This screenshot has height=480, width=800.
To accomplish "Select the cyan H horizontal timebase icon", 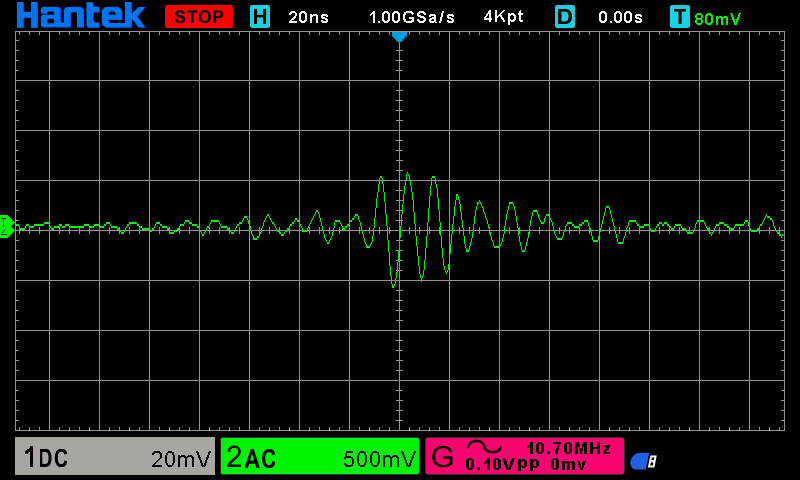I will (x=260, y=17).
